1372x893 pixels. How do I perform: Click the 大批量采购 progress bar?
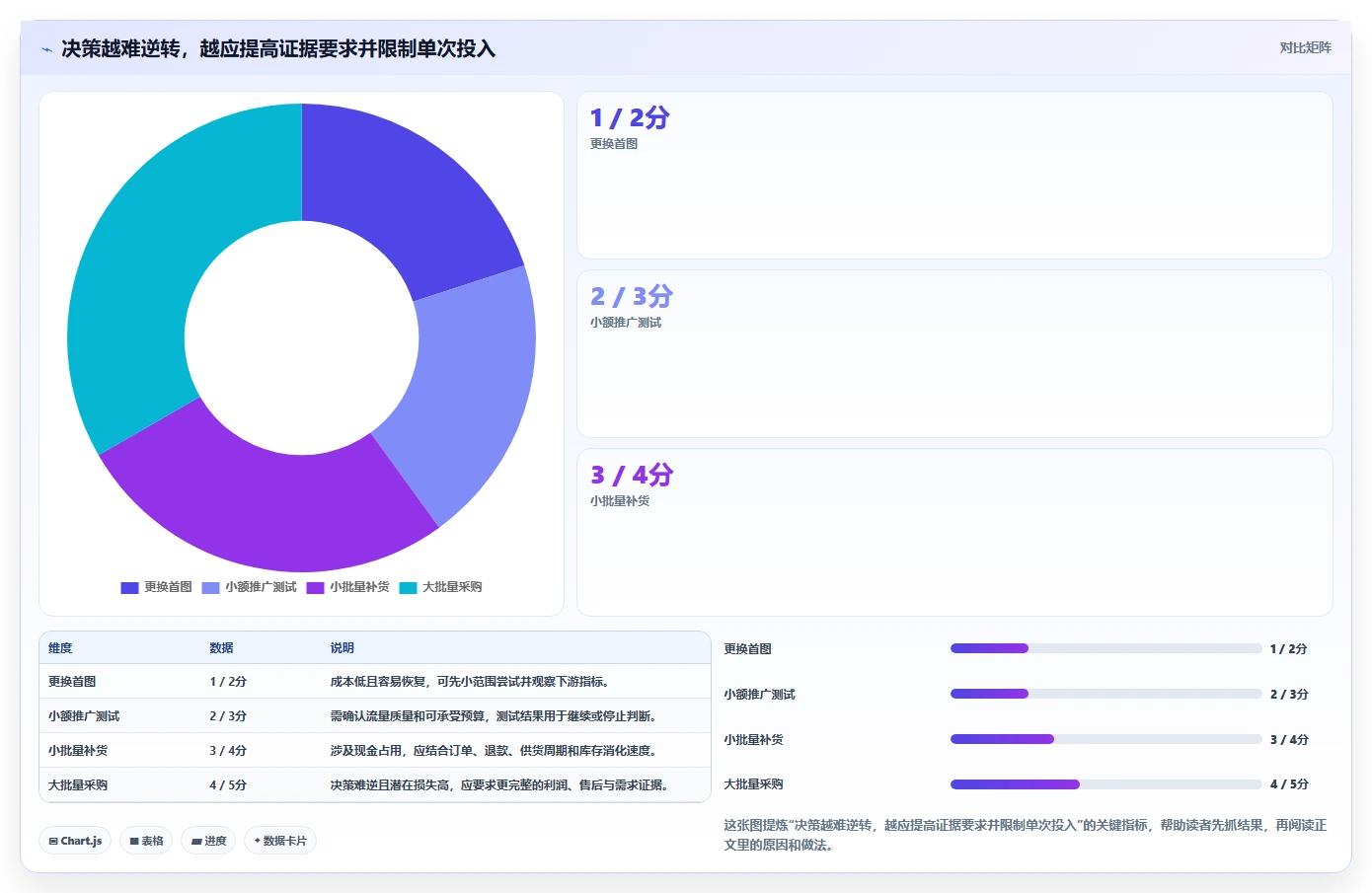(1105, 784)
